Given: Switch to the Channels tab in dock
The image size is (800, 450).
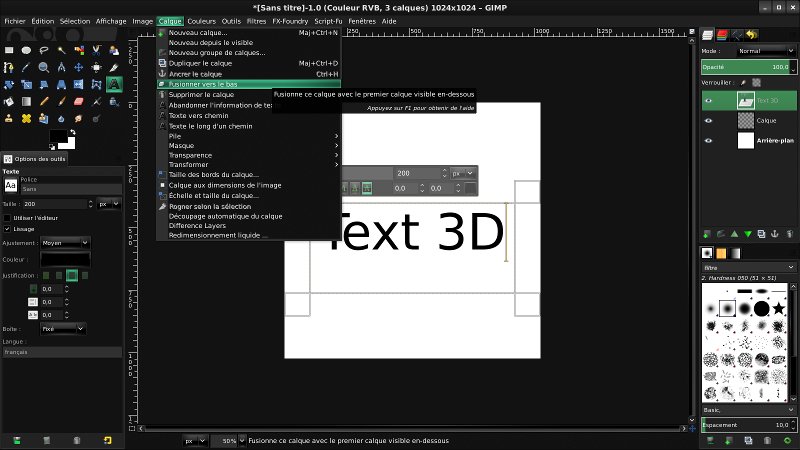Looking at the screenshot, I should [x=722, y=35].
